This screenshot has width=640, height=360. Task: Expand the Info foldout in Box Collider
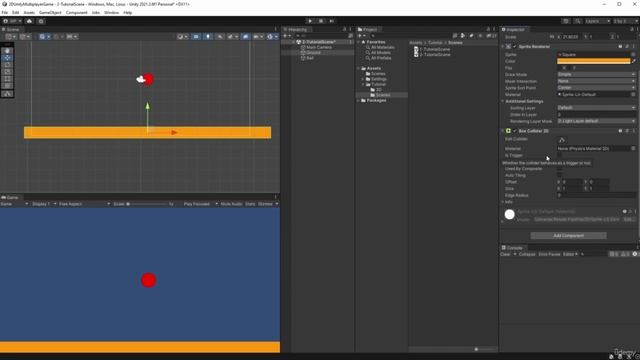(x=503, y=202)
